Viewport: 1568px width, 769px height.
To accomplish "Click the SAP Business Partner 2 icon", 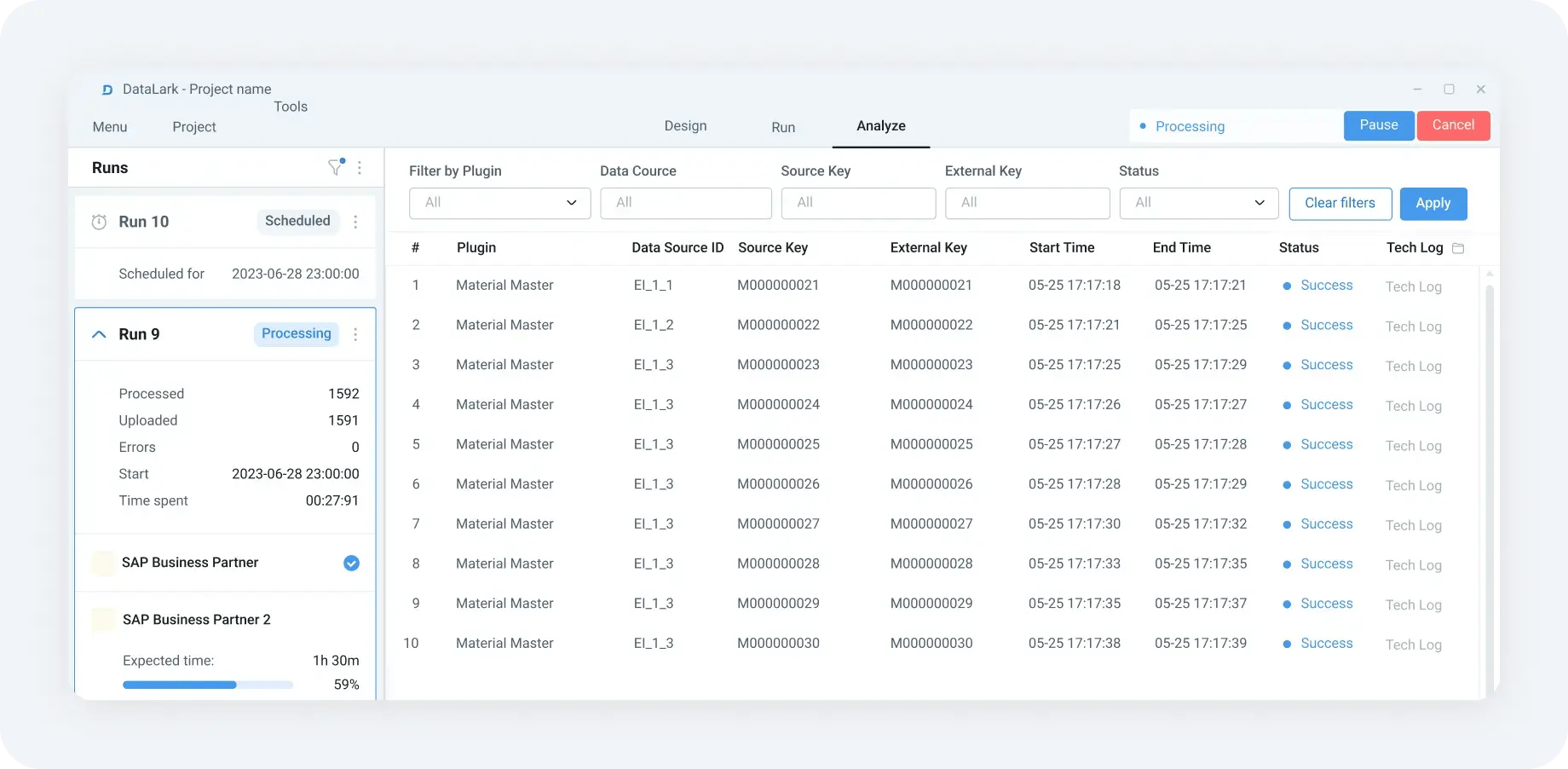I will [x=103, y=620].
